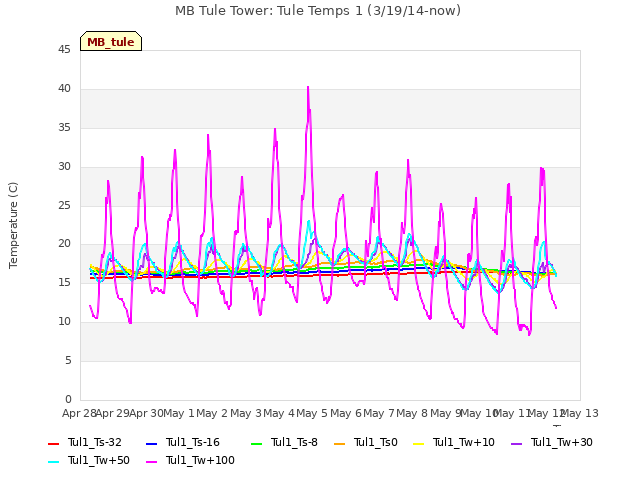Click the 25 y-axis tick label
640x480 pixels.
click(x=64, y=205)
